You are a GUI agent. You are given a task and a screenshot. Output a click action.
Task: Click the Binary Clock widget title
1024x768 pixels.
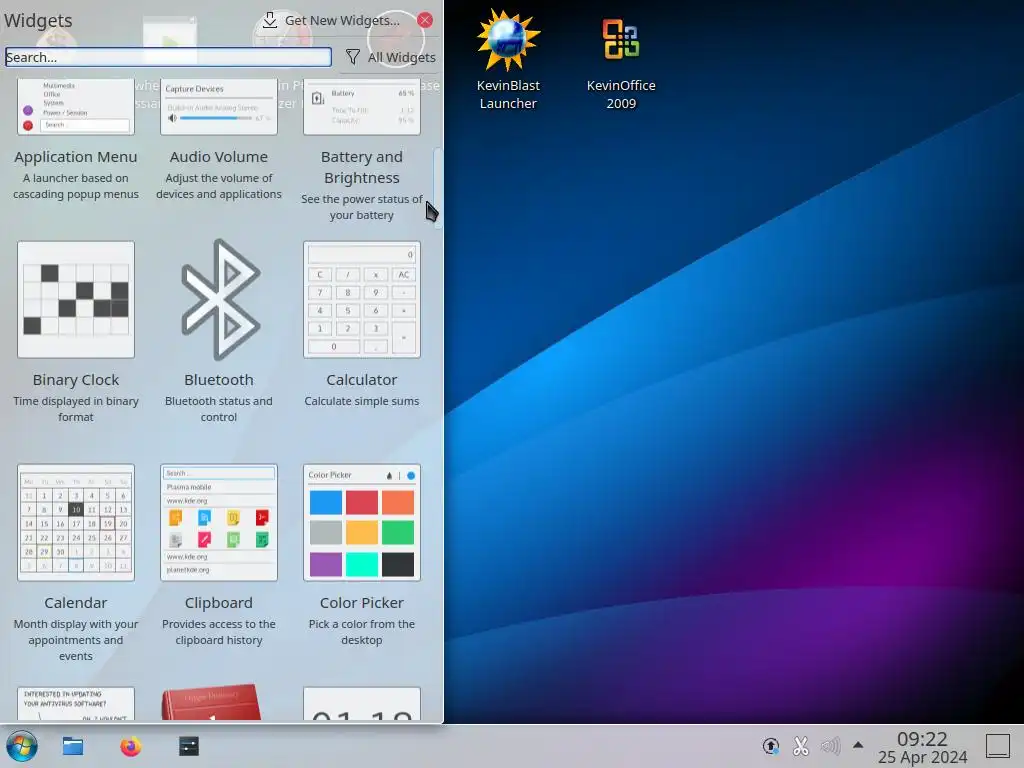(76, 380)
